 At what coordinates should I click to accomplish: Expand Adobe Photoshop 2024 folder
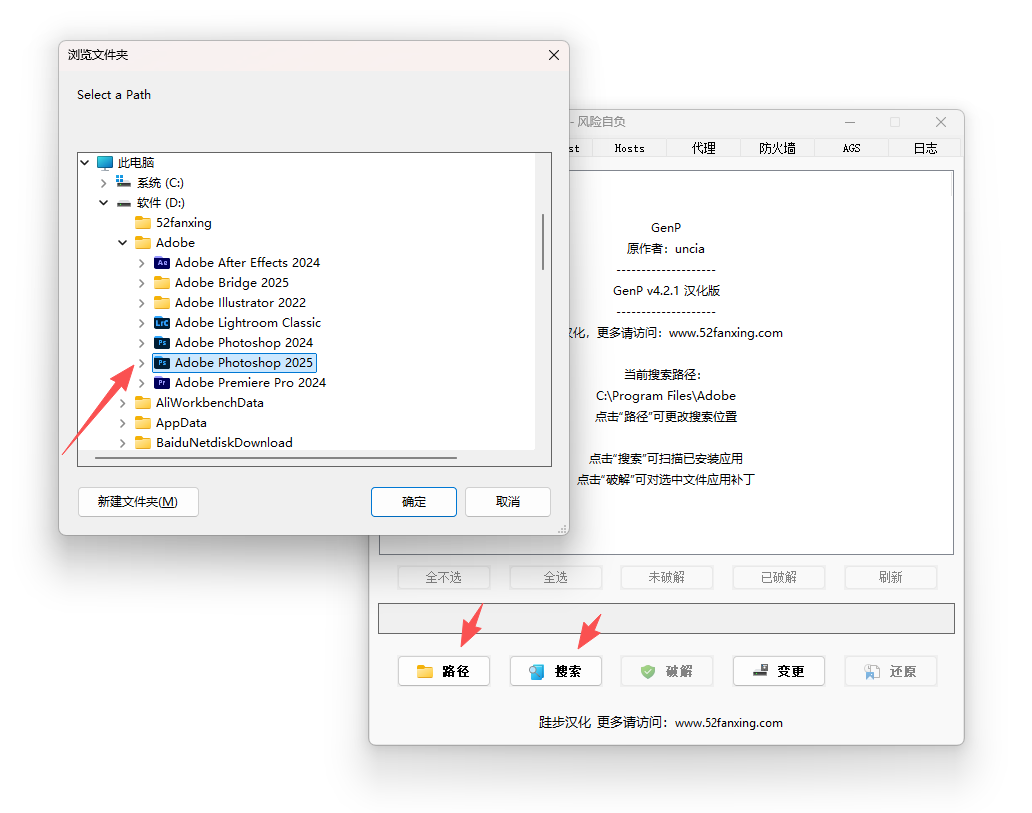pyautogui.click(x=142, y=343)
